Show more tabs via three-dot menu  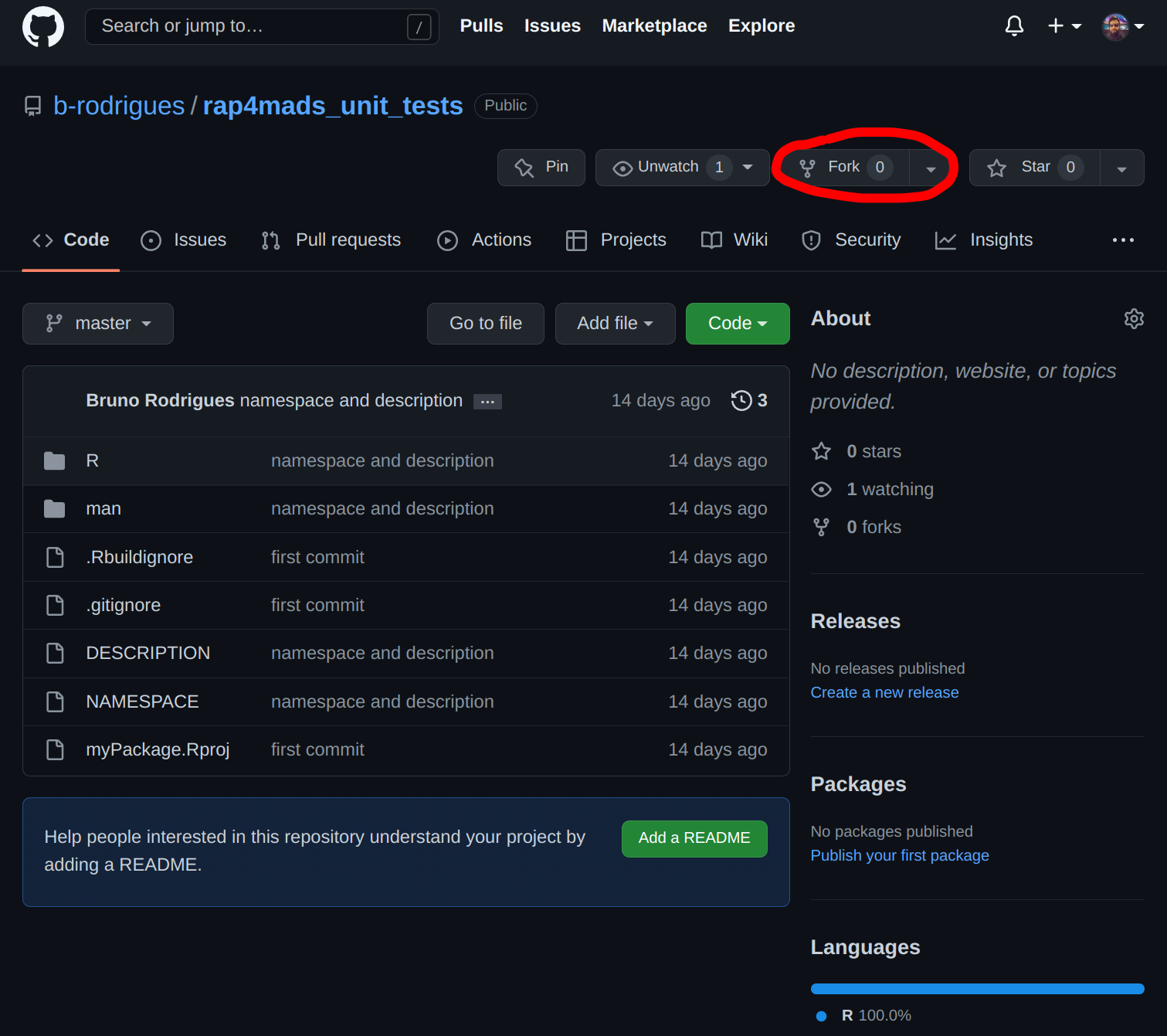(x=1123, y=240)
